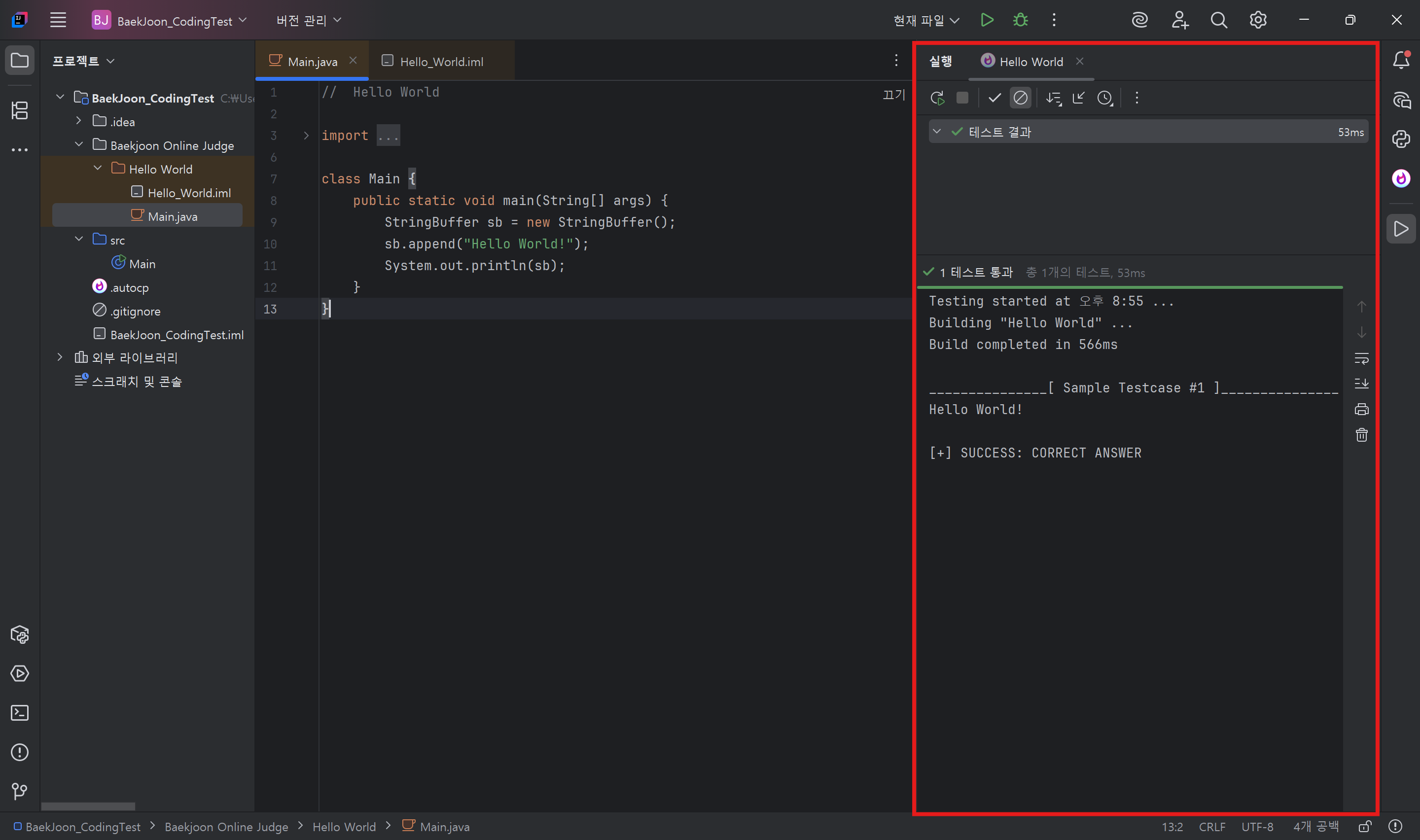
Task: Open BaekJoon_CodingTest project dropdown
Action: click(170, 20)
